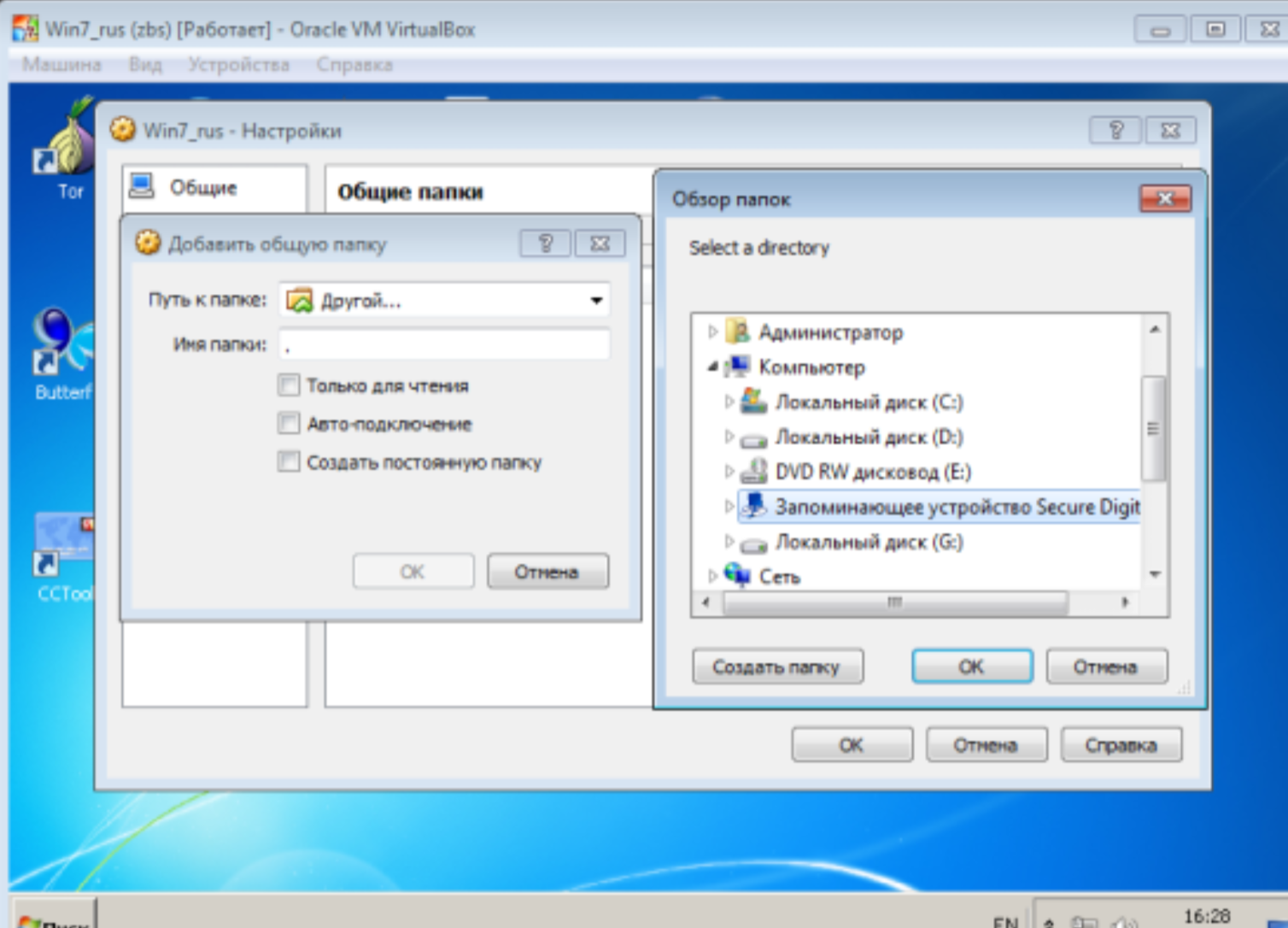Click the 16:28 clock in taskbar
This screenshot has width=1288, height=928.
(1206, 917)
